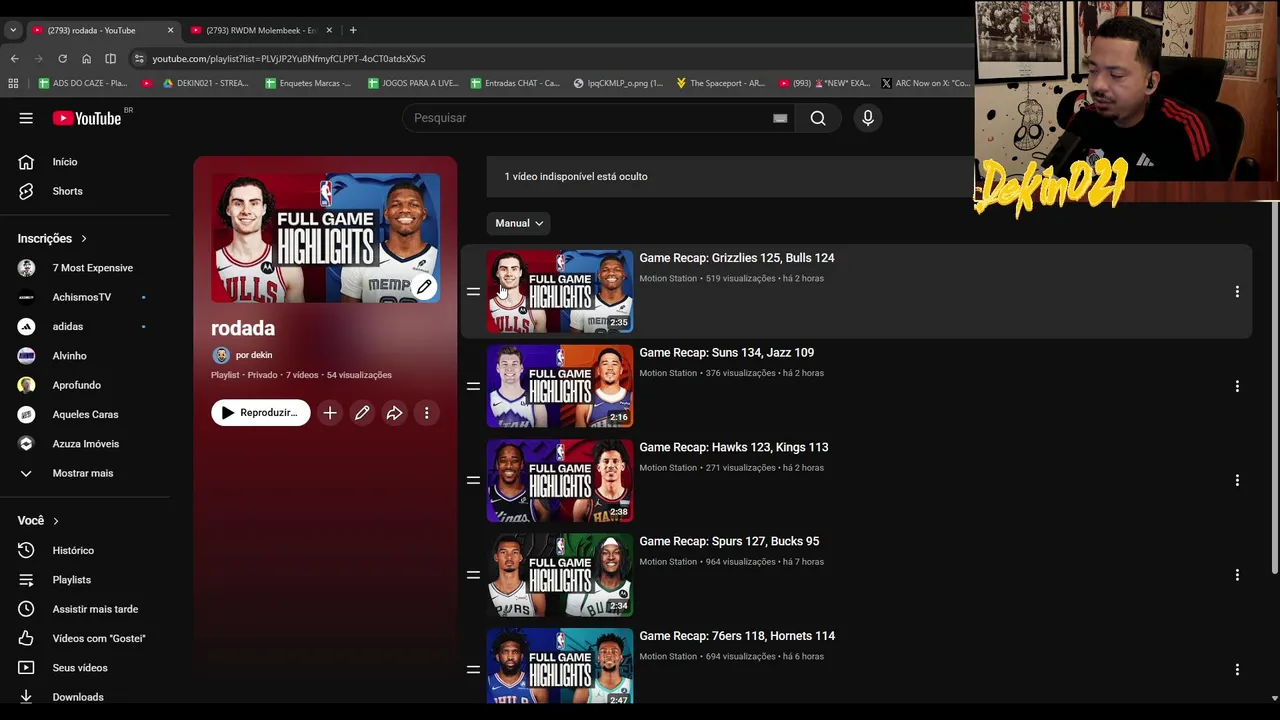Open Motion Station channel under Suns video
Viewport: 1280px width, 720px height.
tap(668, 373)
